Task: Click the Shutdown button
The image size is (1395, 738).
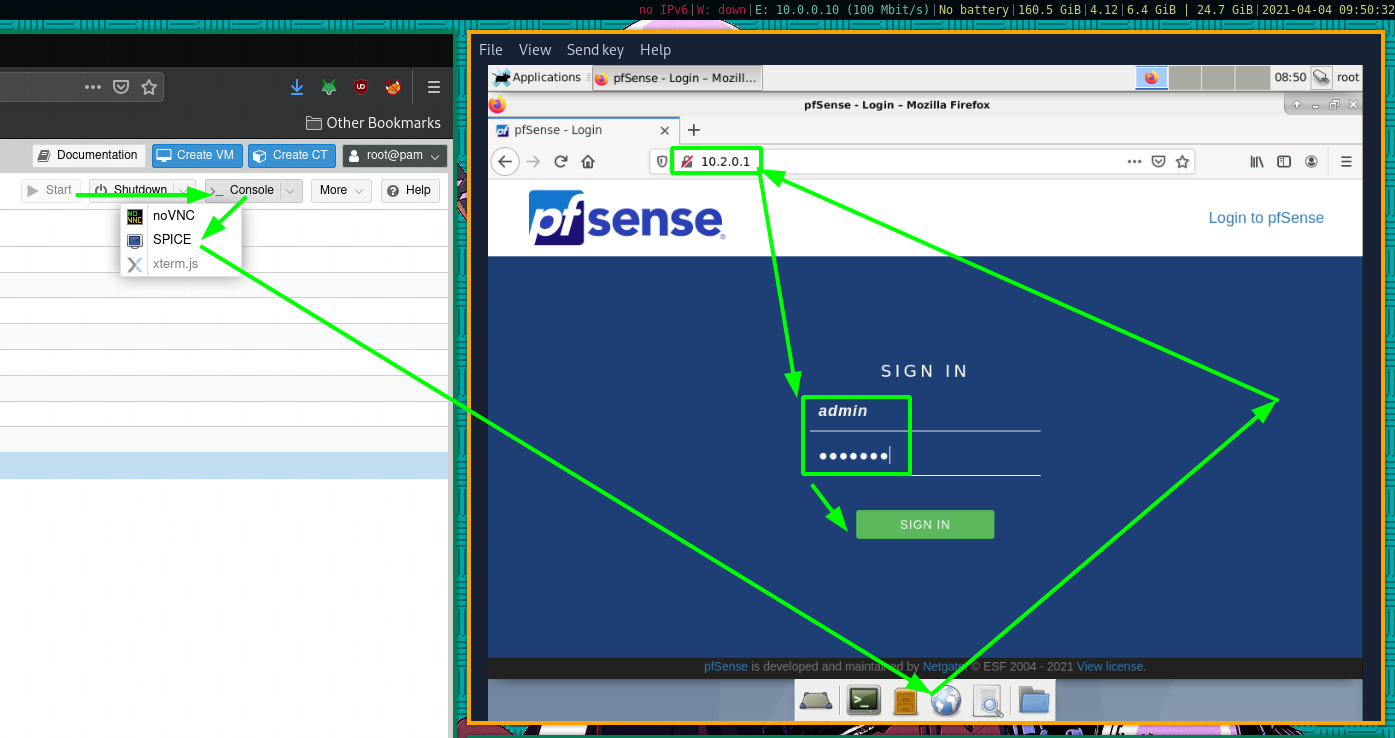Action: click(x=132, y=190)
